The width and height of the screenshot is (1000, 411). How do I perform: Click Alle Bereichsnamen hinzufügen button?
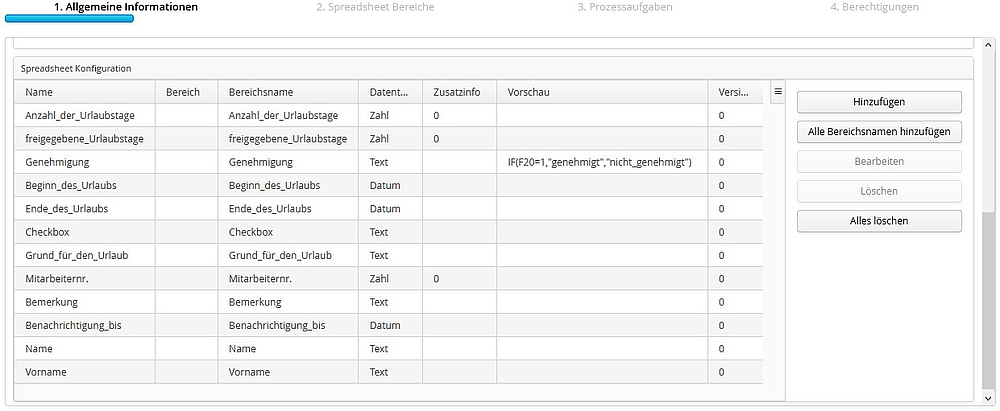click(x=879, y=131)
